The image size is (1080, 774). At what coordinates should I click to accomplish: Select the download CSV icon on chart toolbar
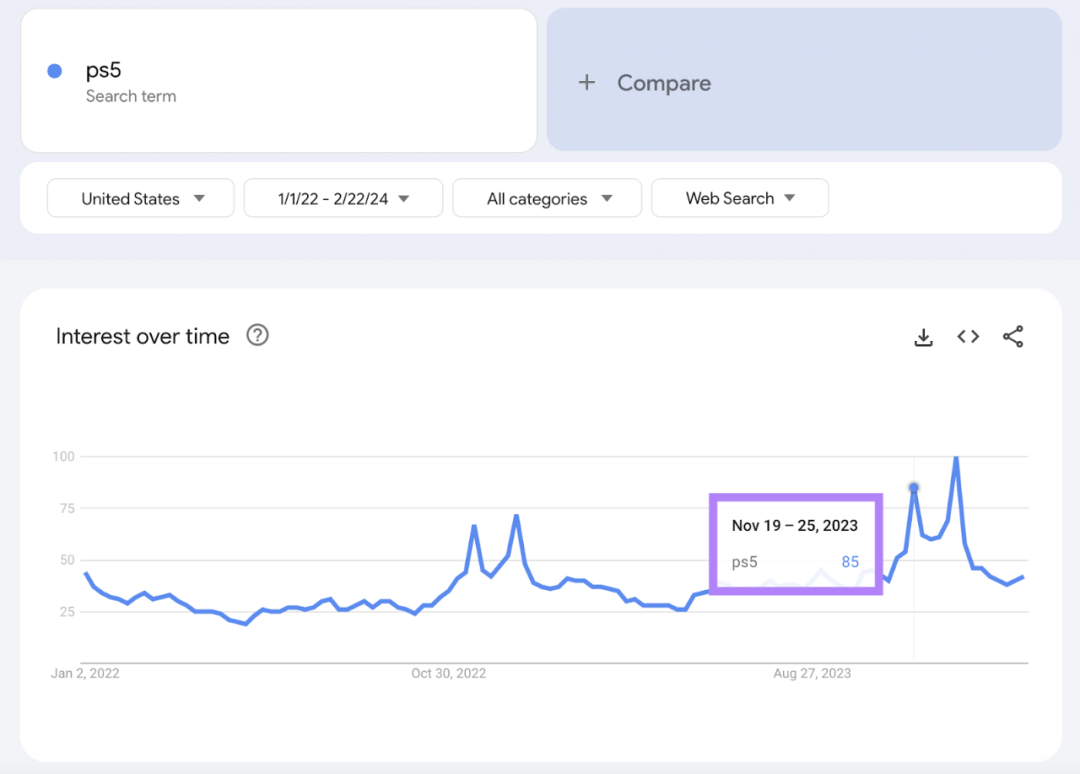tap(923, 337)
